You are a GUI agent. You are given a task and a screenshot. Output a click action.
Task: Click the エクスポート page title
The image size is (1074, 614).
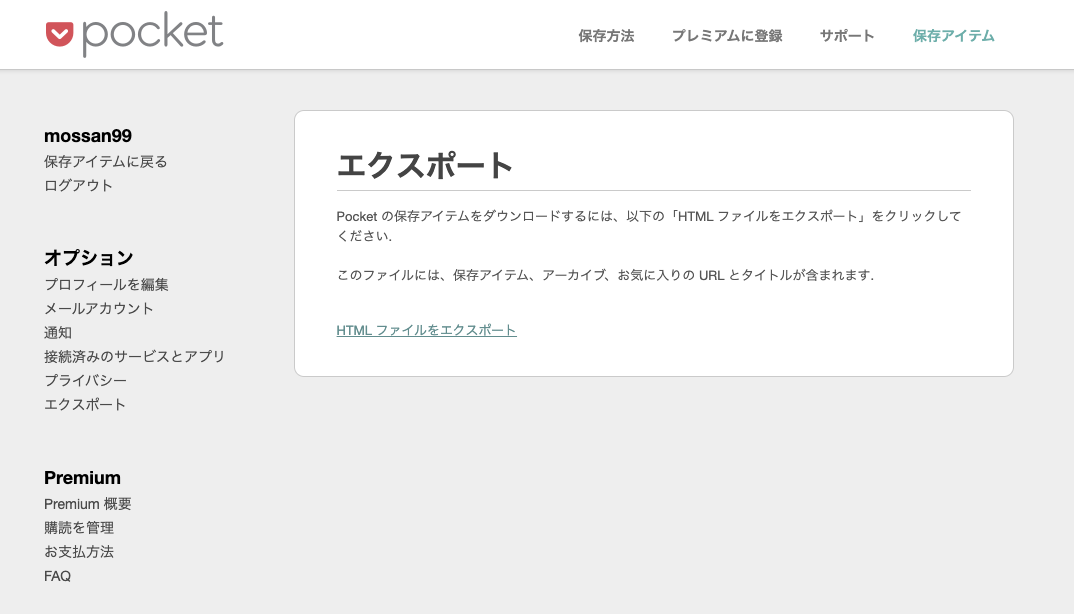click(x=425, y=165)
